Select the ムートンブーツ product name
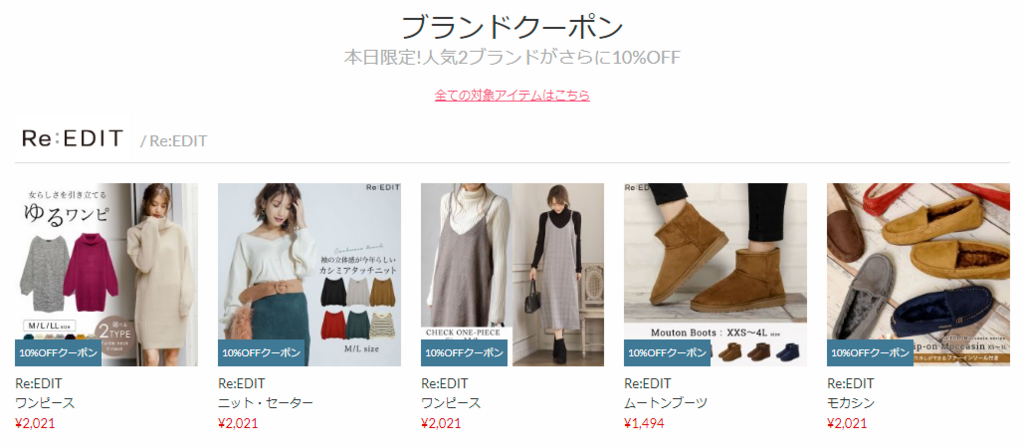Image resolution: width=1024 pixels, height=447 pixels. [x=666, y=403]
